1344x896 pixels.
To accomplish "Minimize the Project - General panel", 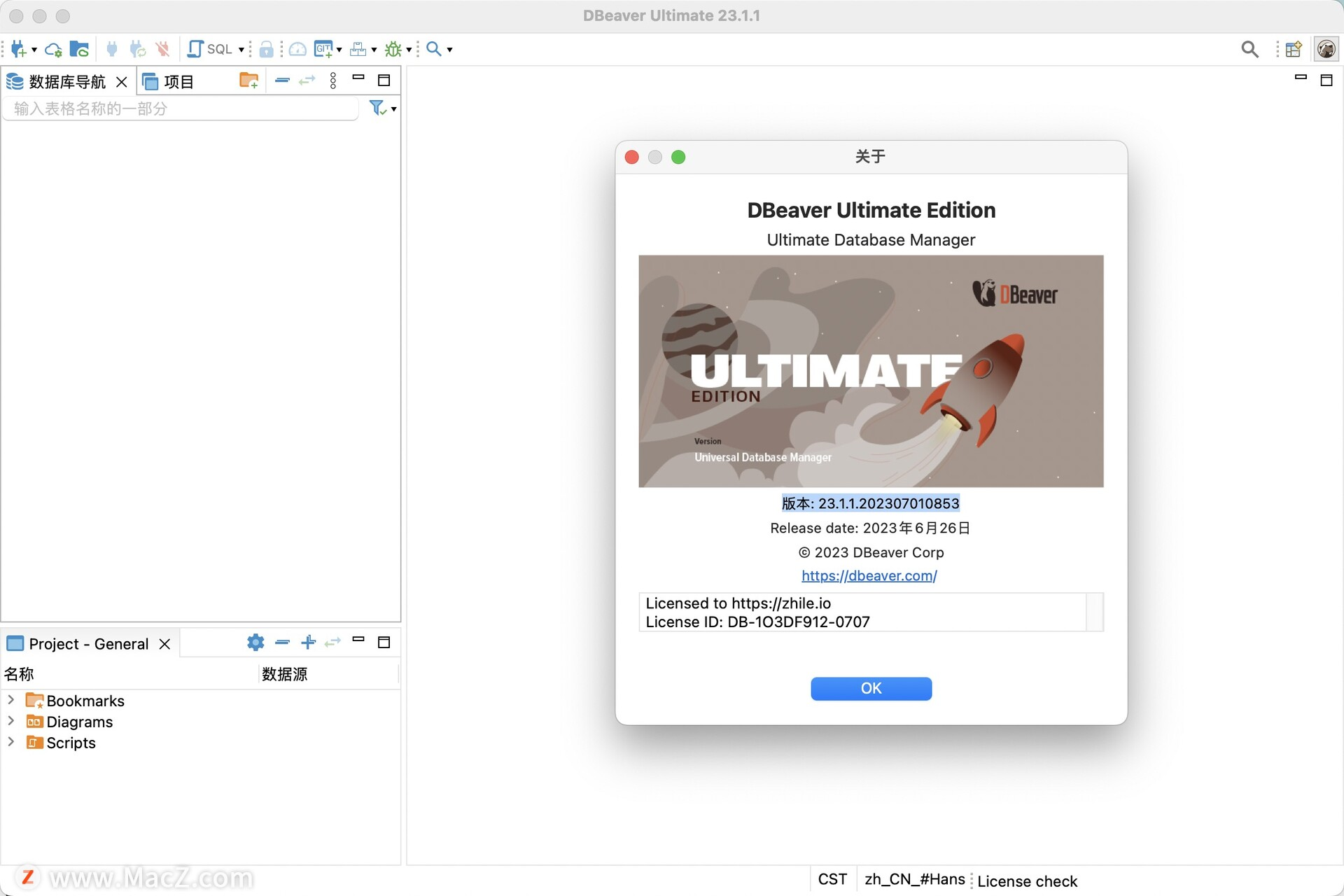I will click(358, 639).
